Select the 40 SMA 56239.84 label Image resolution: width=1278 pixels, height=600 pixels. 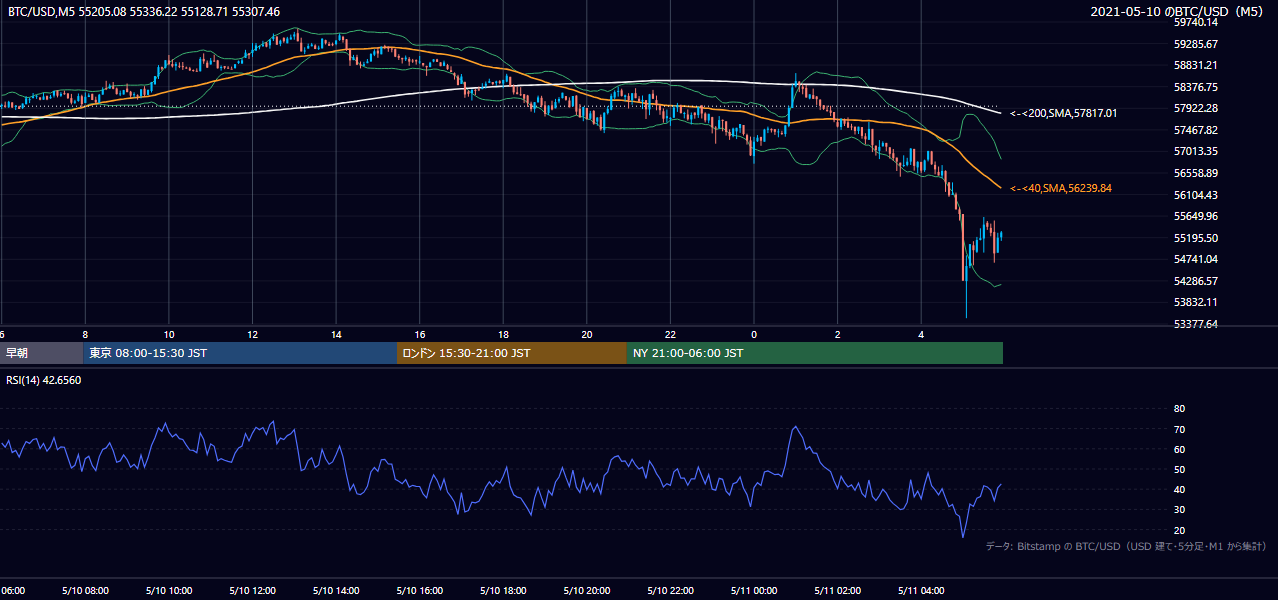1061,188
